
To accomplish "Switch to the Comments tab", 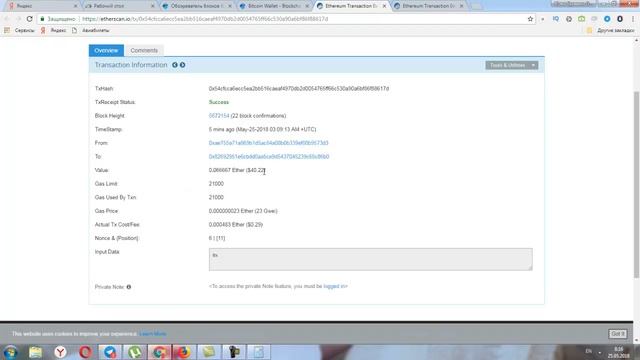I will point(144,50).
